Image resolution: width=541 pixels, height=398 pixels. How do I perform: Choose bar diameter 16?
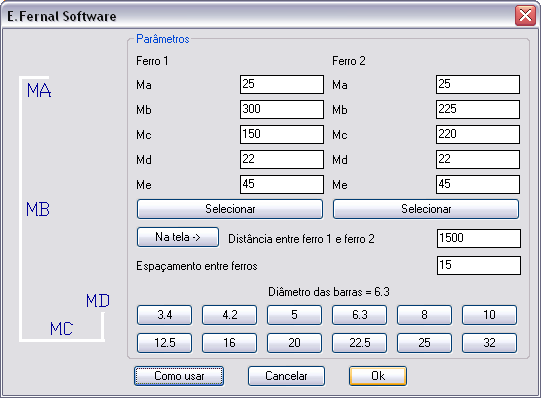click(229, 343)
